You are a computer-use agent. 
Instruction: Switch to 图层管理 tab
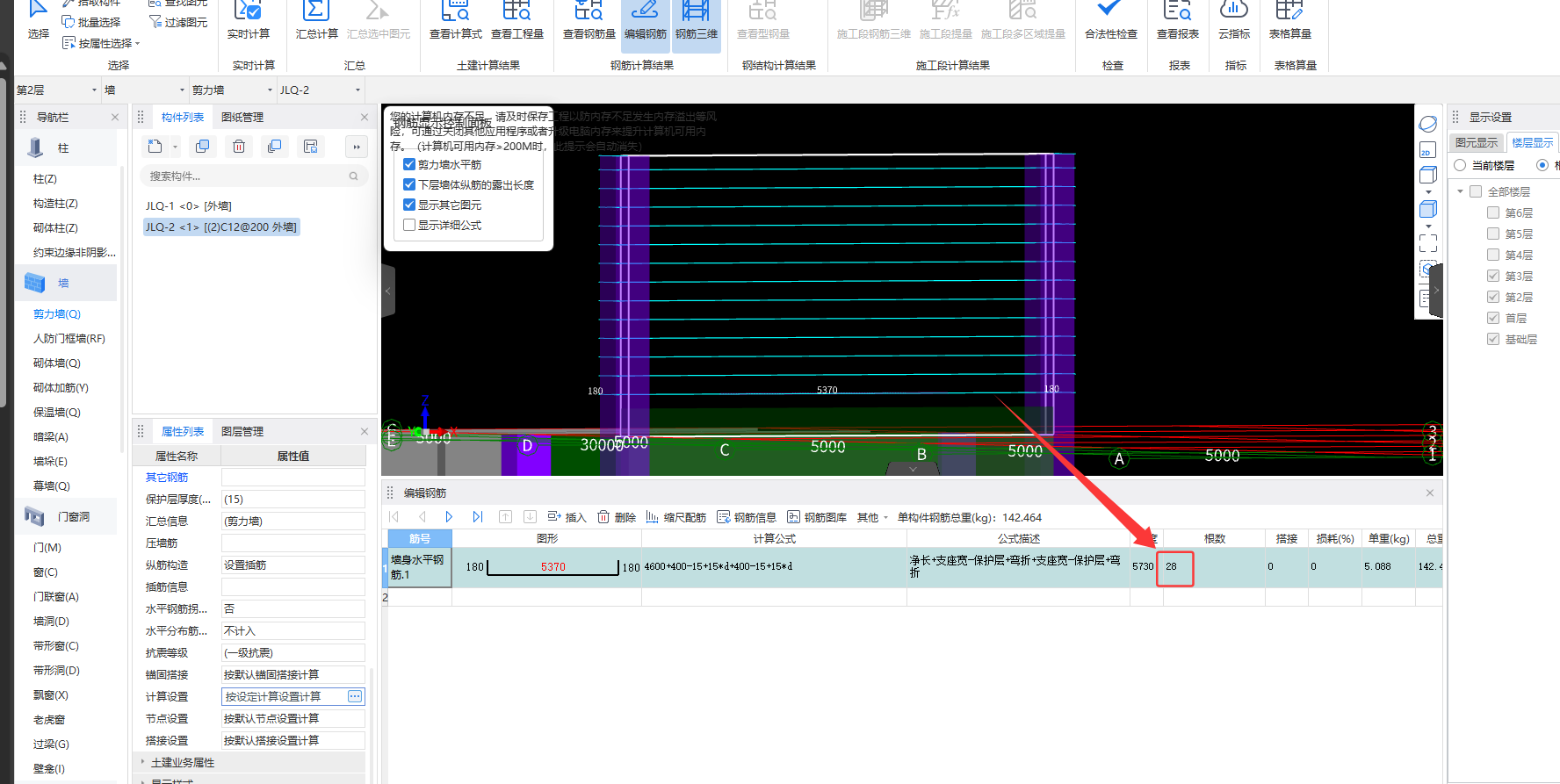(x=242, y=431)
